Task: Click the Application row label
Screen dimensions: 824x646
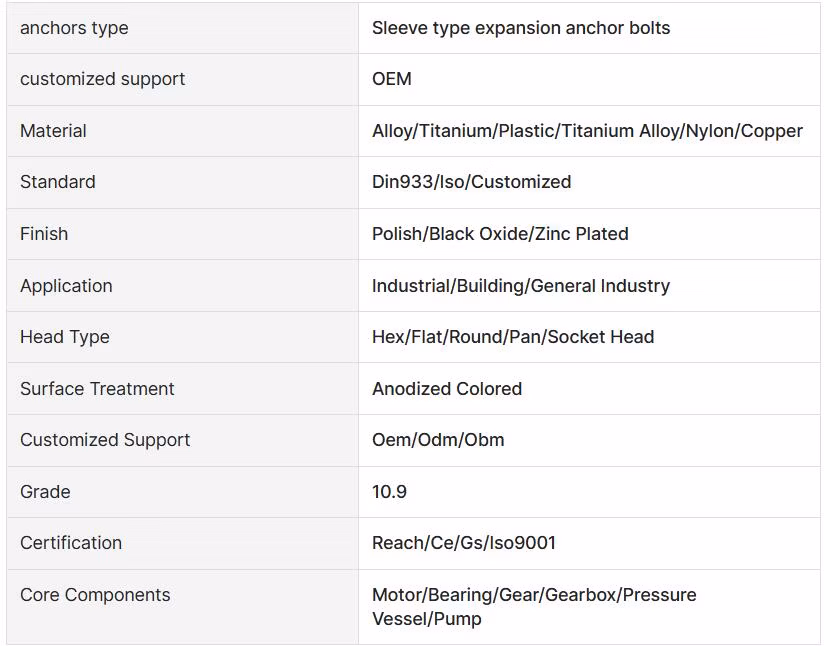Action: [x=66, y=285]
